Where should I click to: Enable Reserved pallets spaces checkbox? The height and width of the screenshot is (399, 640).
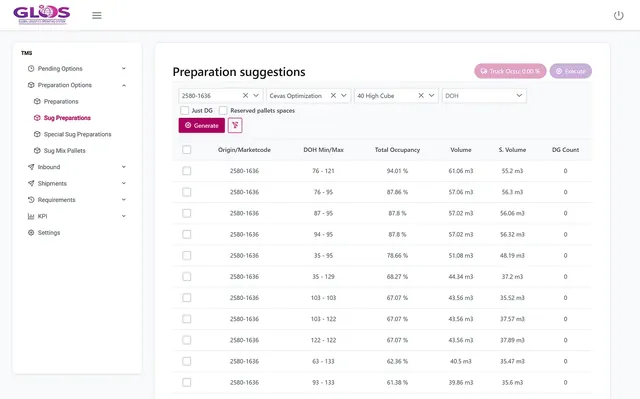223,110
